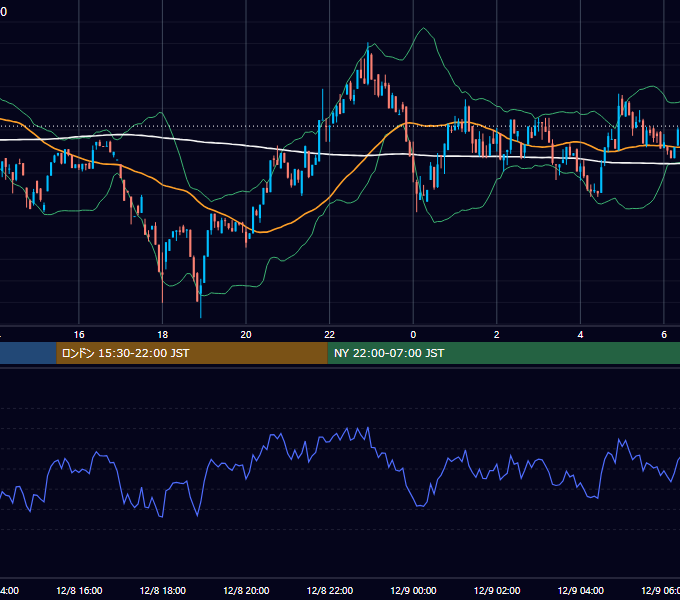Click the blue session bar before ロンドン
This screenshot has width=680, height=600.
[x=28, y=353]
